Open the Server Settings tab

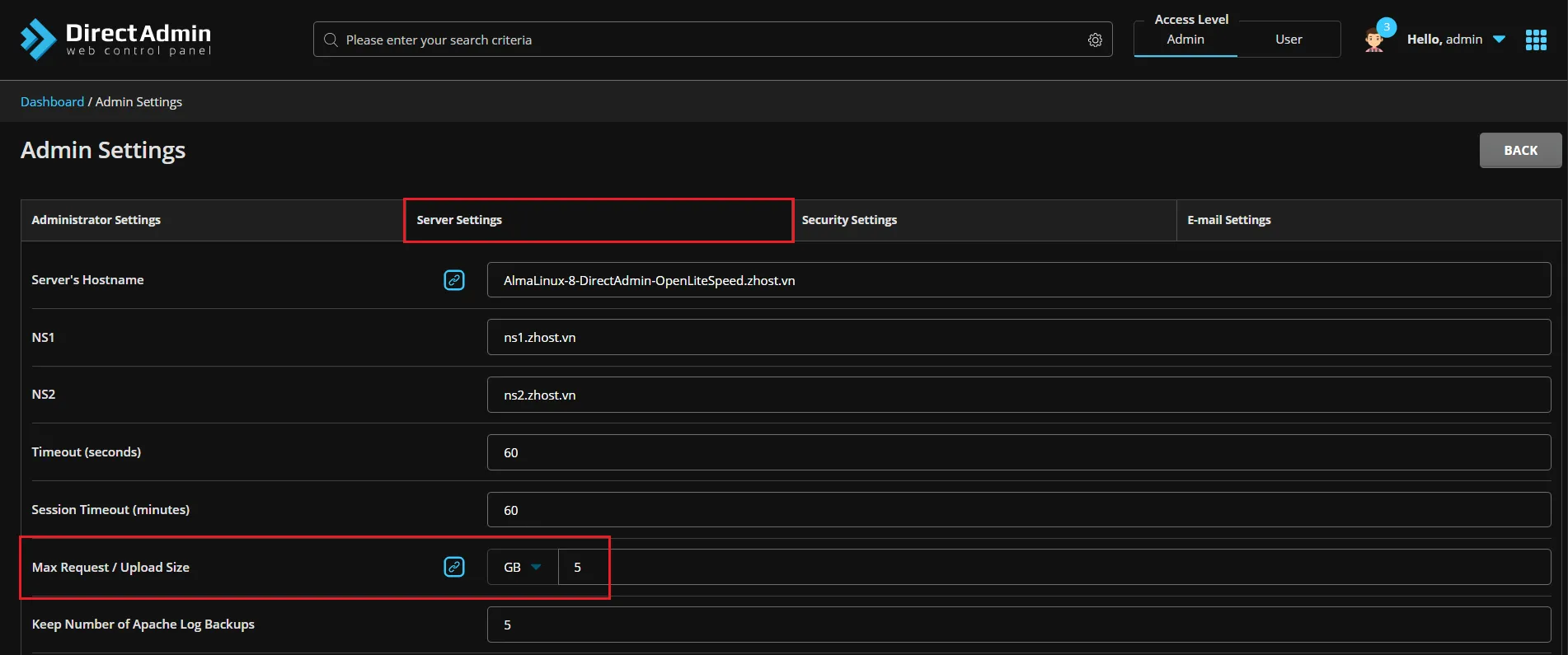(599, 220)
